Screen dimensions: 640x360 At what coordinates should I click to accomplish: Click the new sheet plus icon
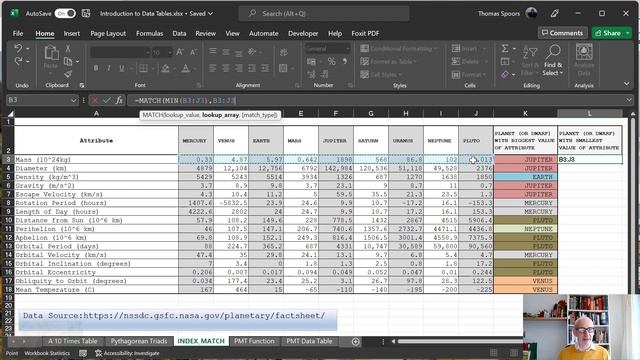click(x=356, y=342)
